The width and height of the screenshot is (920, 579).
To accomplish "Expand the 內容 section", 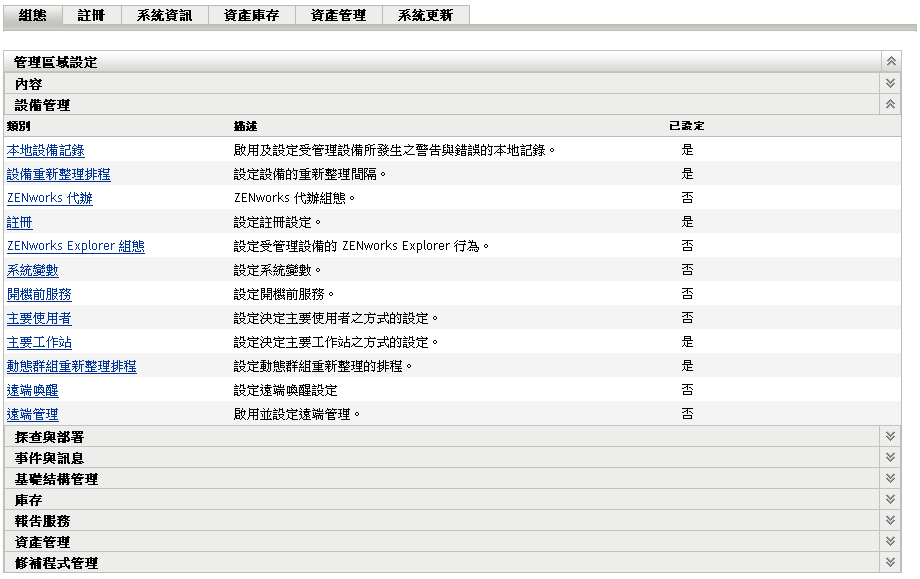I will click(891, 83).
